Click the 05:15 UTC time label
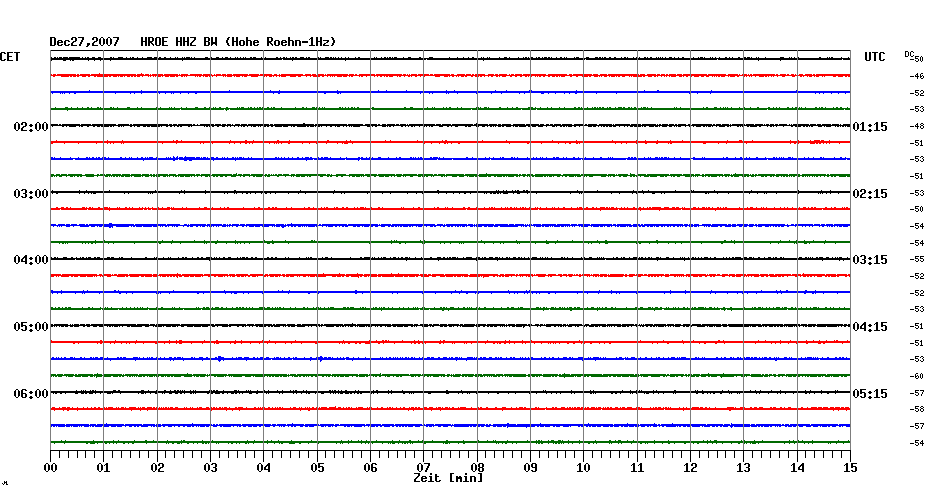Image resolution: width=930 pixels, height=494 pixels. click(x=870, y=394)
